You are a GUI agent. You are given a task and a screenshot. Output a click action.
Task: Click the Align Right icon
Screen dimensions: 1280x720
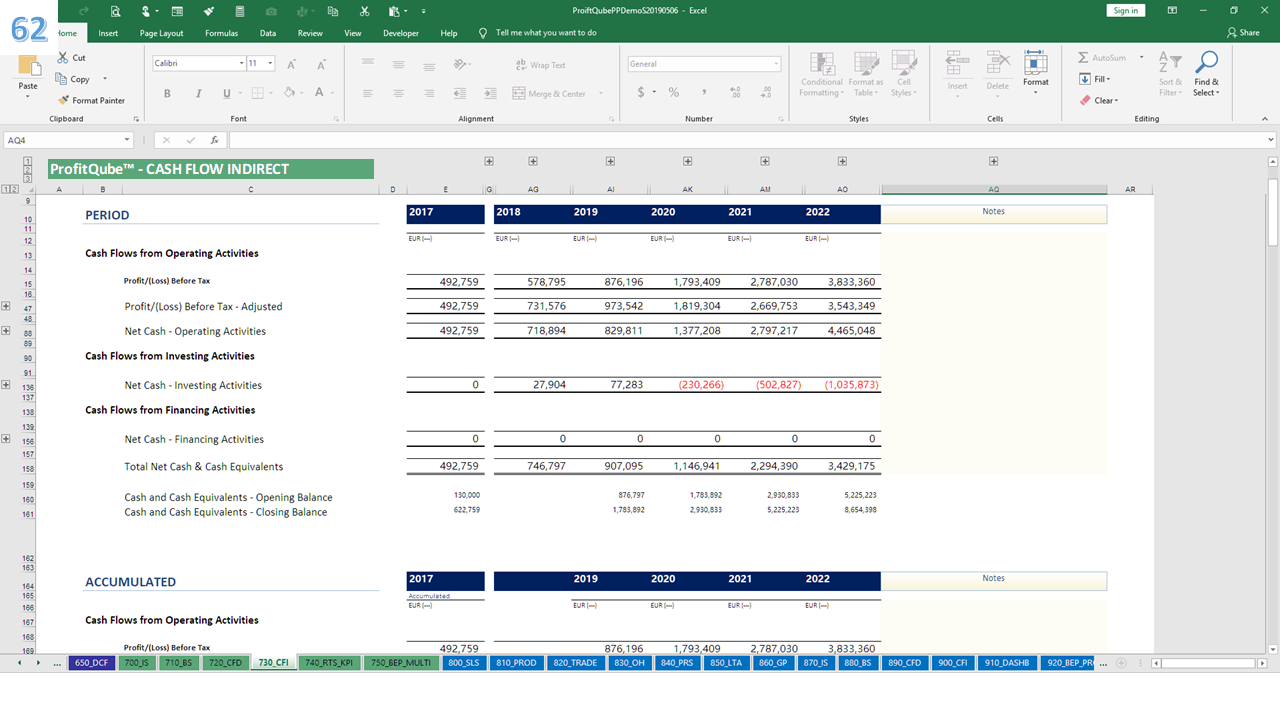[428, 93]
